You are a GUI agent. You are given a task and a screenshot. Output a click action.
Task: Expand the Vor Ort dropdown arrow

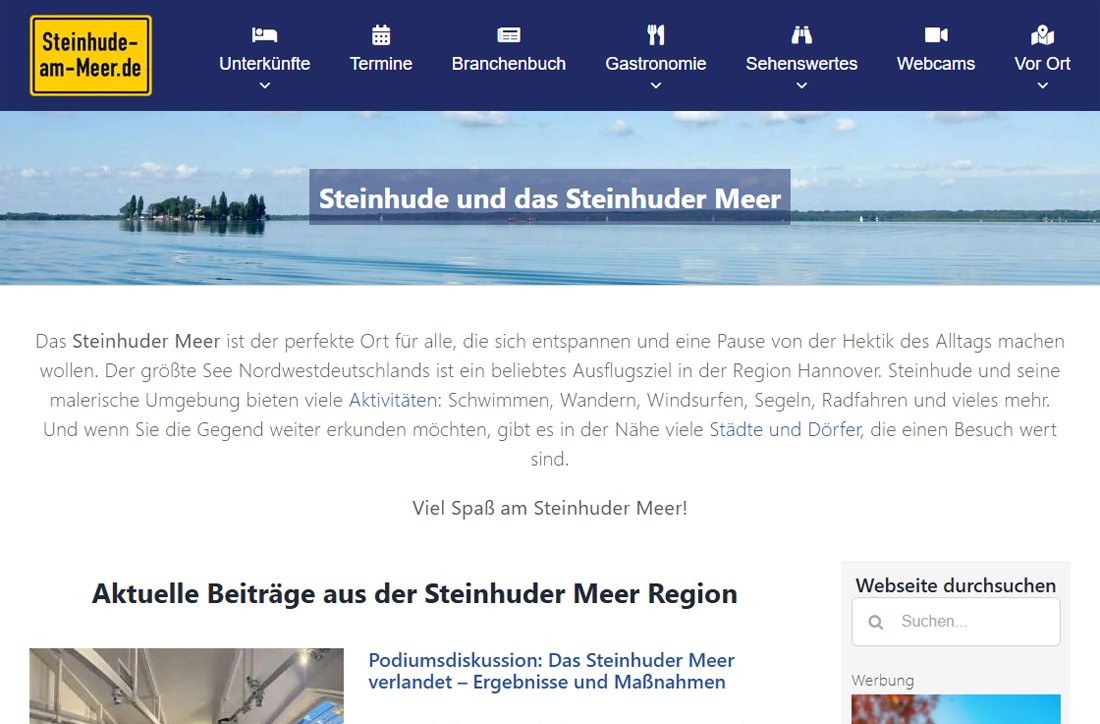tap(1042, 86)
